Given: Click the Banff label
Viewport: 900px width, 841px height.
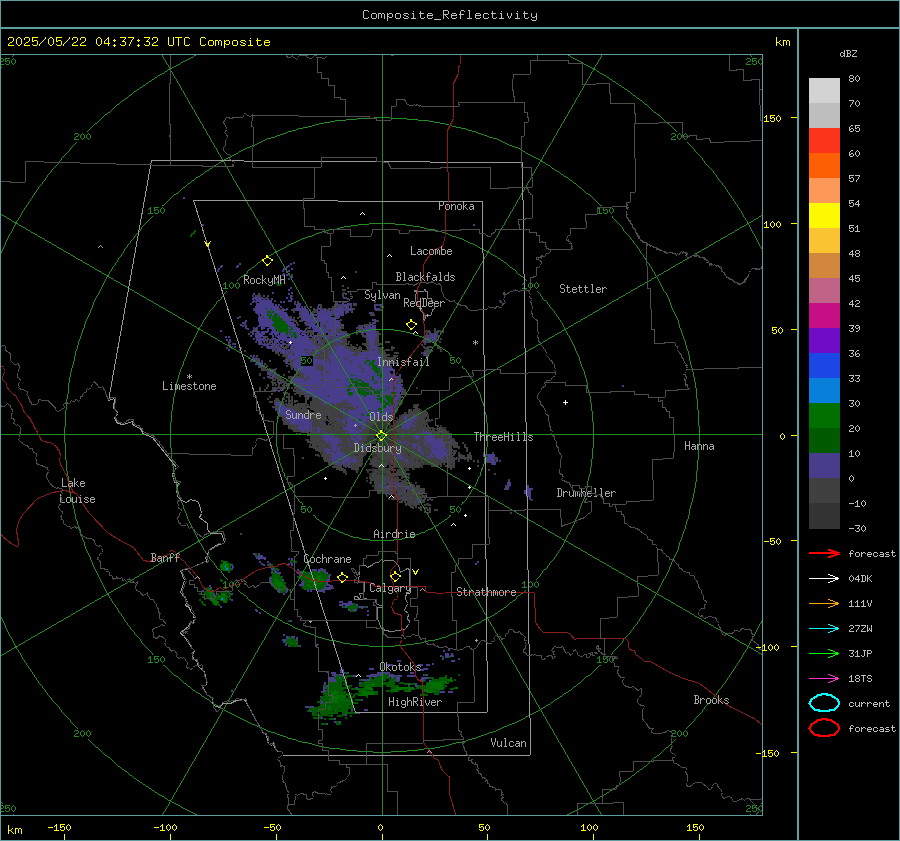Looking at the screenshot, I should click(x=165, y=557).
